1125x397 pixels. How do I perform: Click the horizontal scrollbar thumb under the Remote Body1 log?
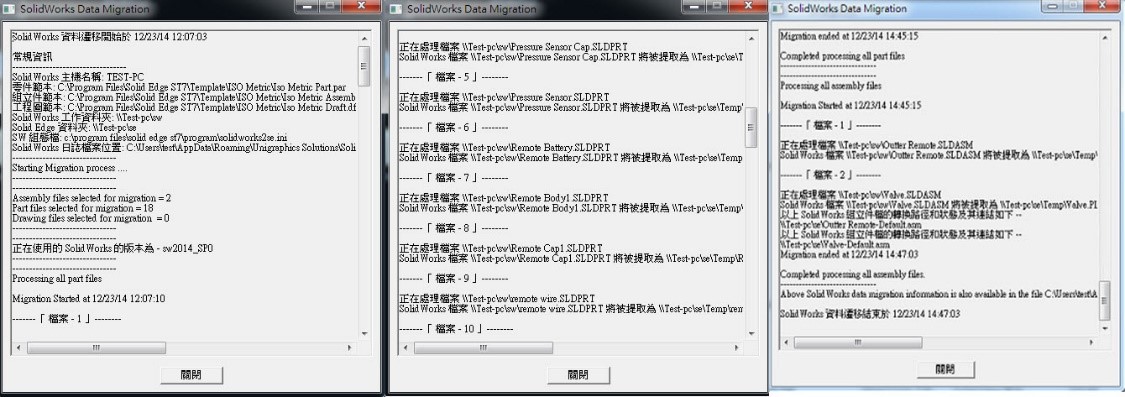tap(483, 347)
